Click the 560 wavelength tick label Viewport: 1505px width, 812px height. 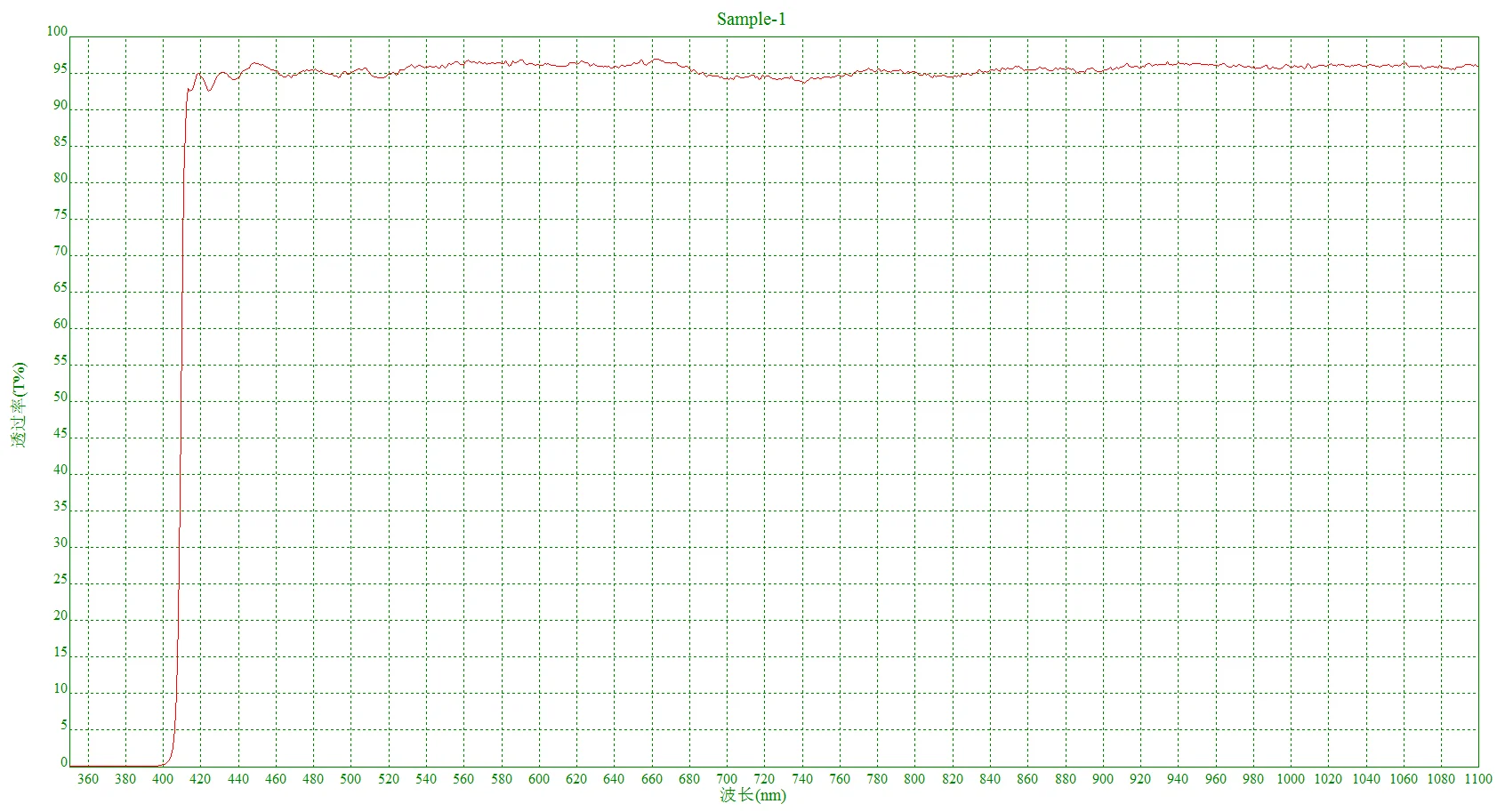point(463,779)
